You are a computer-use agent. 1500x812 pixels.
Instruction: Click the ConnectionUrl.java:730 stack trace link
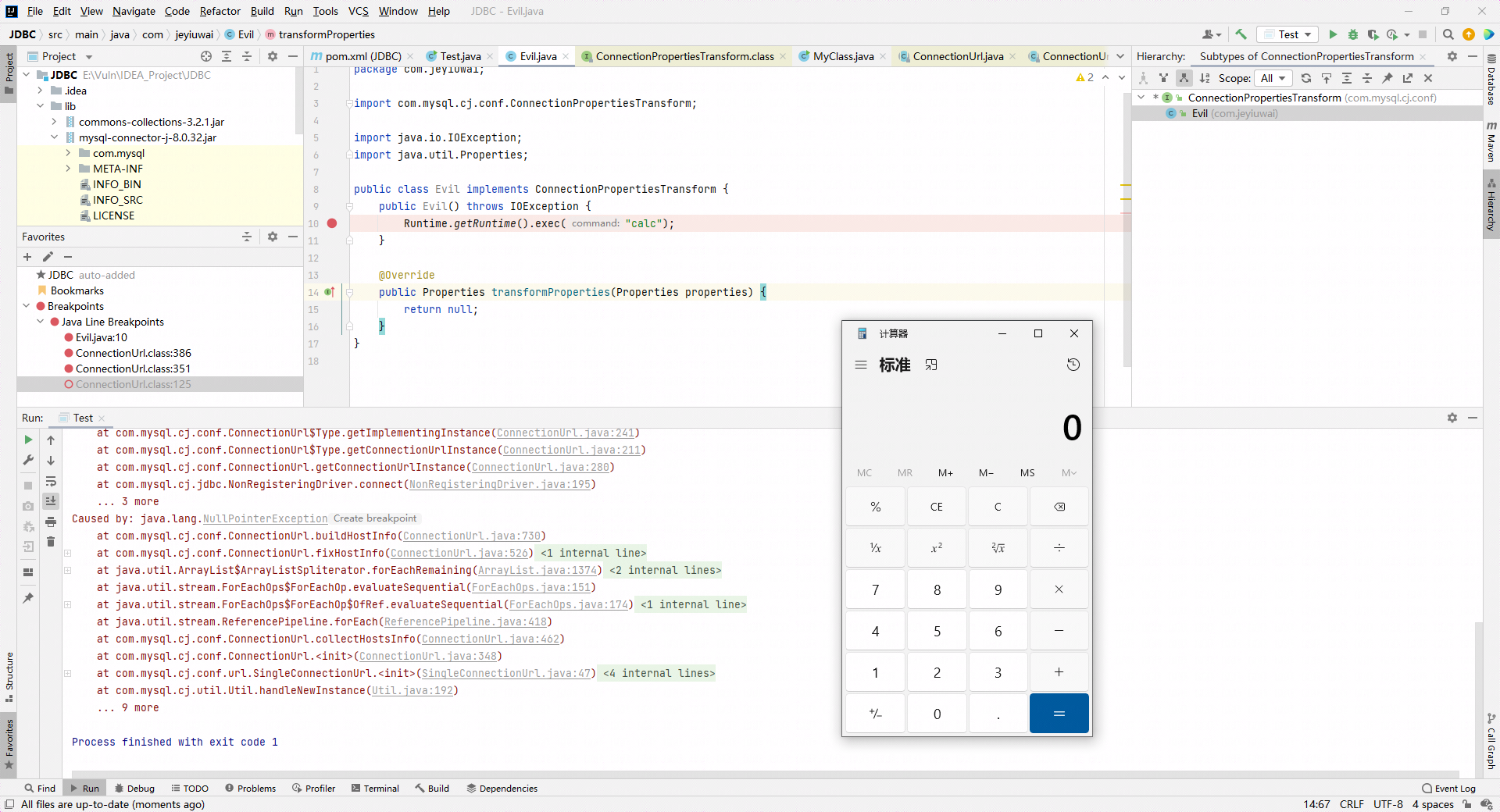pyautogui.click(x=472, y=536)
